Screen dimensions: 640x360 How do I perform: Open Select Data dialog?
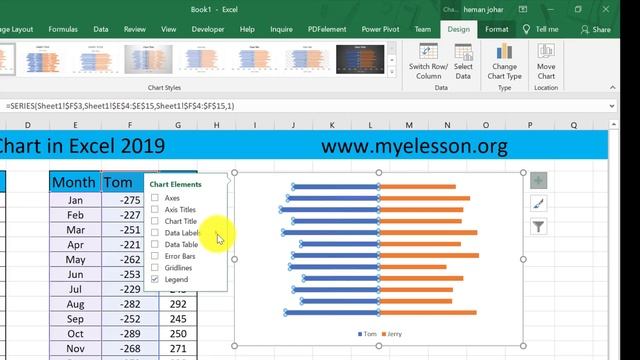[x=463, y=61]
